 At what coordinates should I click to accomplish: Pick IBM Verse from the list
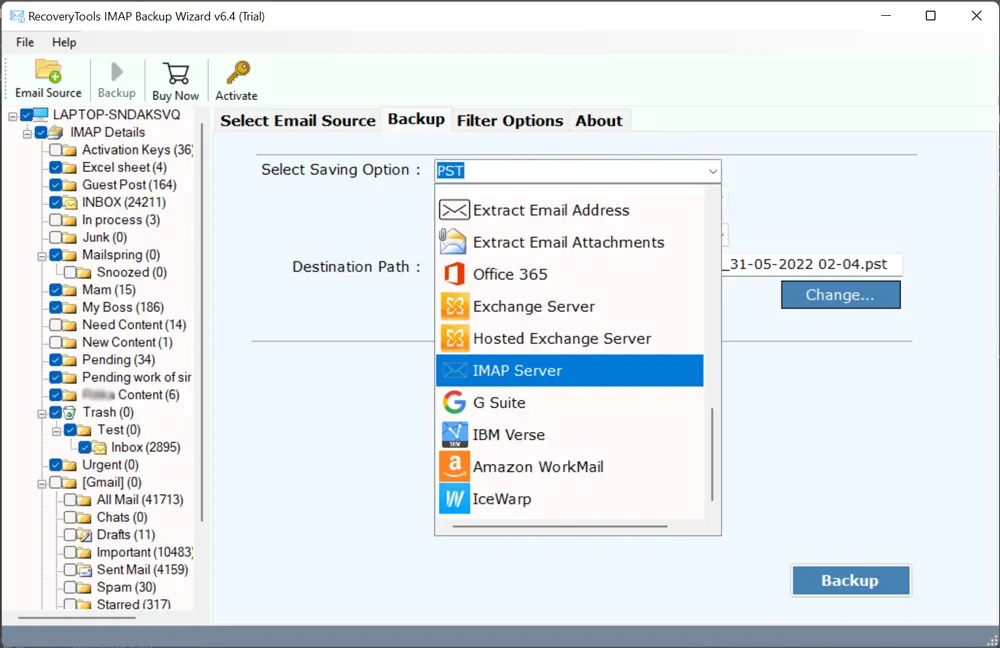(508, 435)
